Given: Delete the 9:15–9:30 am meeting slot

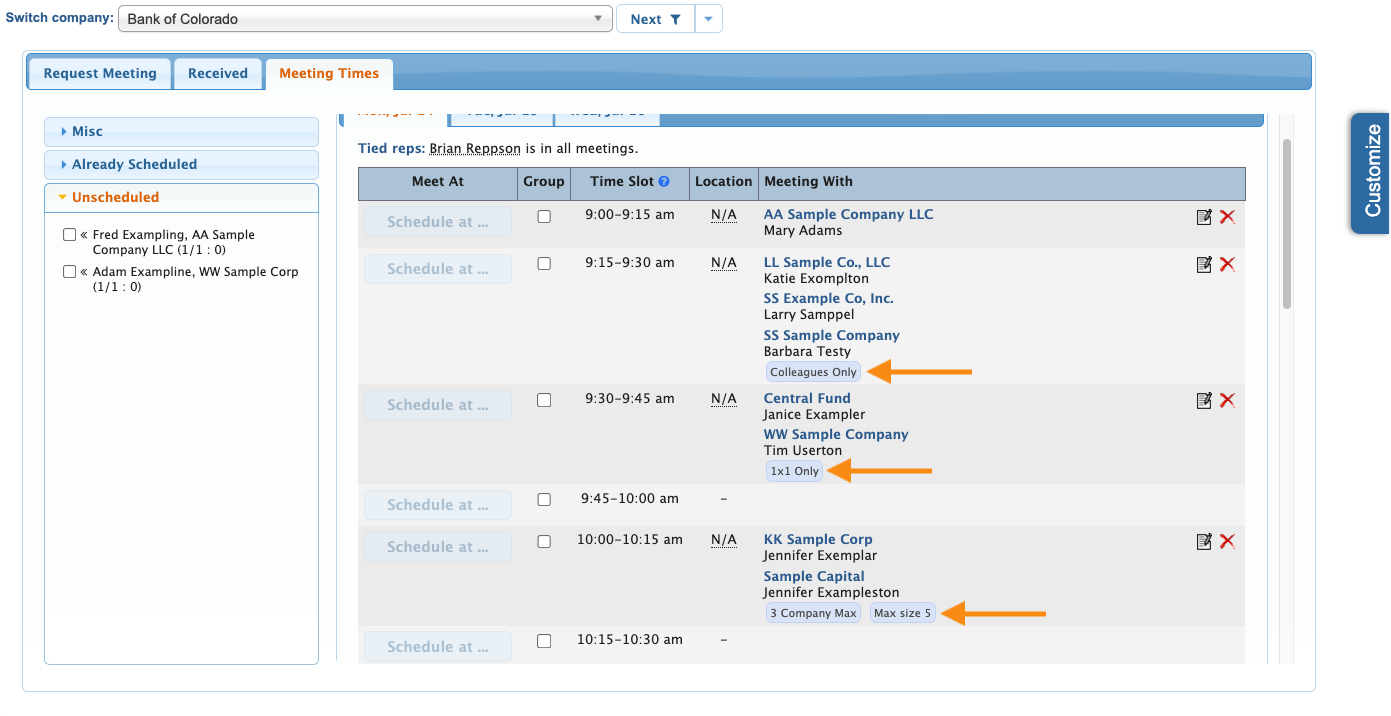Looking at the screenshot, I should click(1227, 265).
